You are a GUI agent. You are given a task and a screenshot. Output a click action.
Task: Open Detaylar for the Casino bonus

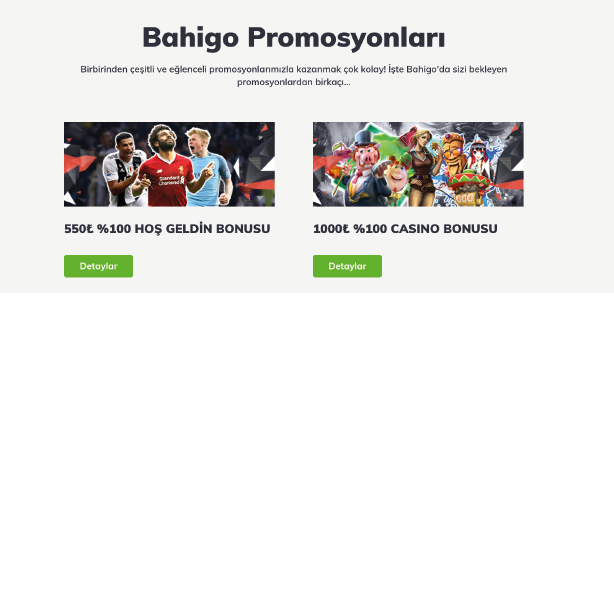(x=347, y=266)
